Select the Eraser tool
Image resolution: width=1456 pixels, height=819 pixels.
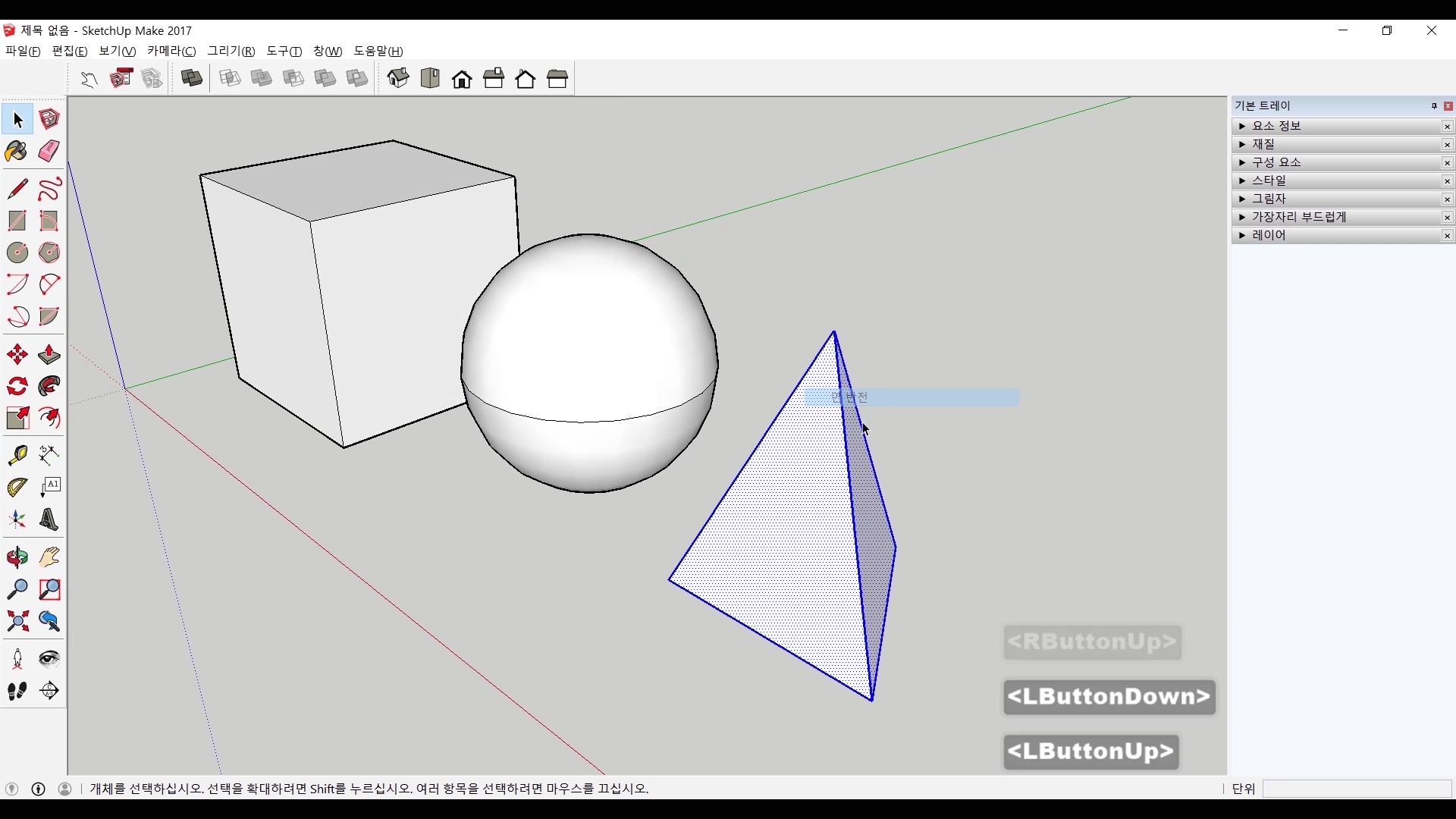click(x=49, y=152)
